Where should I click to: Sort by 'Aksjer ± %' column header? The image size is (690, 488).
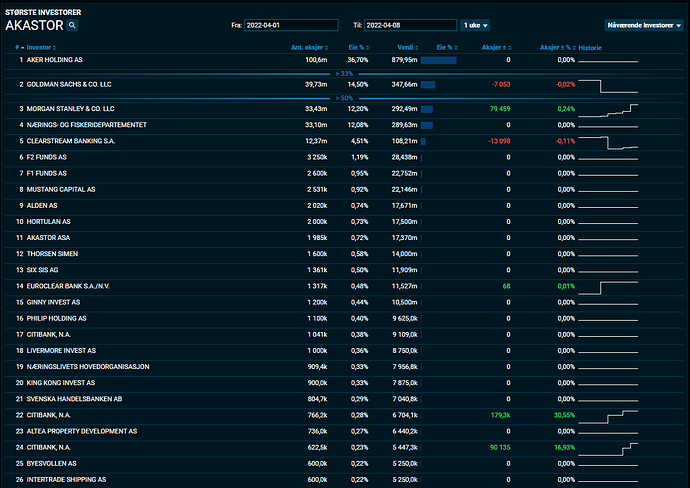point(557,47)
